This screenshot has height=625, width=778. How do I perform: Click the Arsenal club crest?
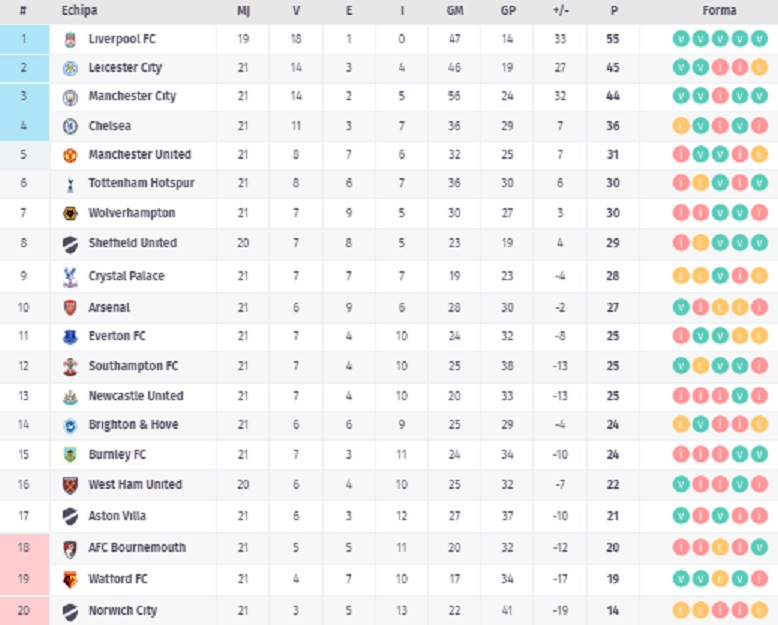coord(69,308)
